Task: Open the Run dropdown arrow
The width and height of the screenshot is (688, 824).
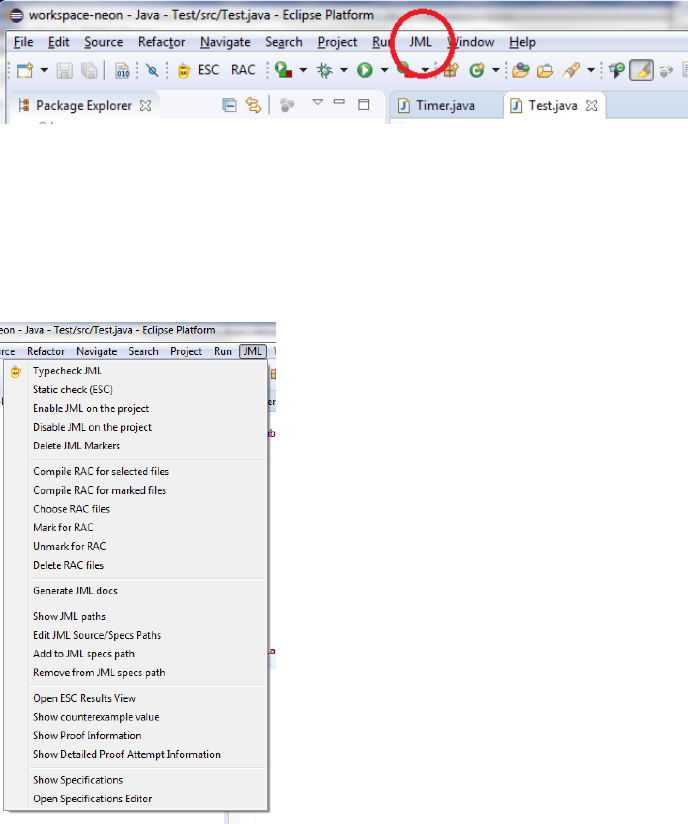Action: [384, 70]
